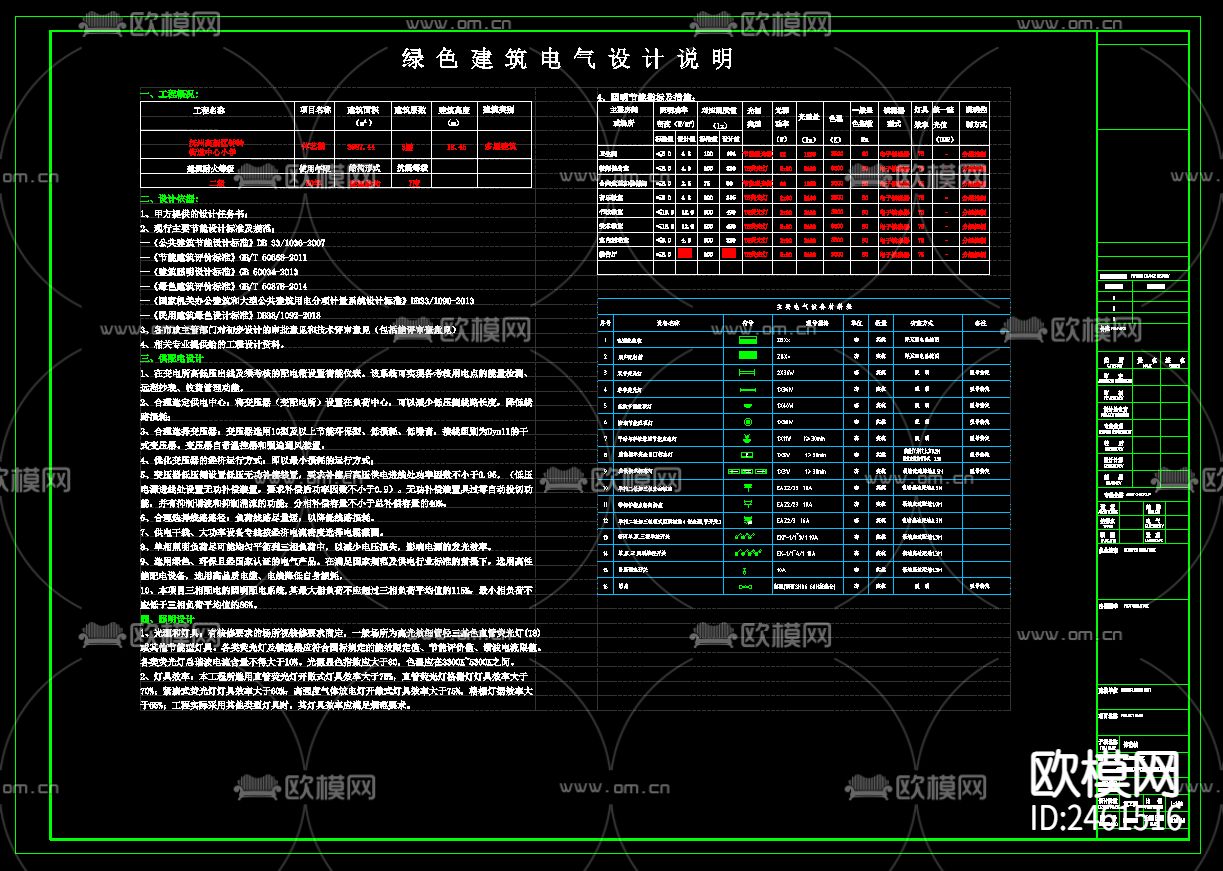This screenshot has width=1223, height=871.
Task: Select the heading 二、设计依据
Action: coord(169,199)
